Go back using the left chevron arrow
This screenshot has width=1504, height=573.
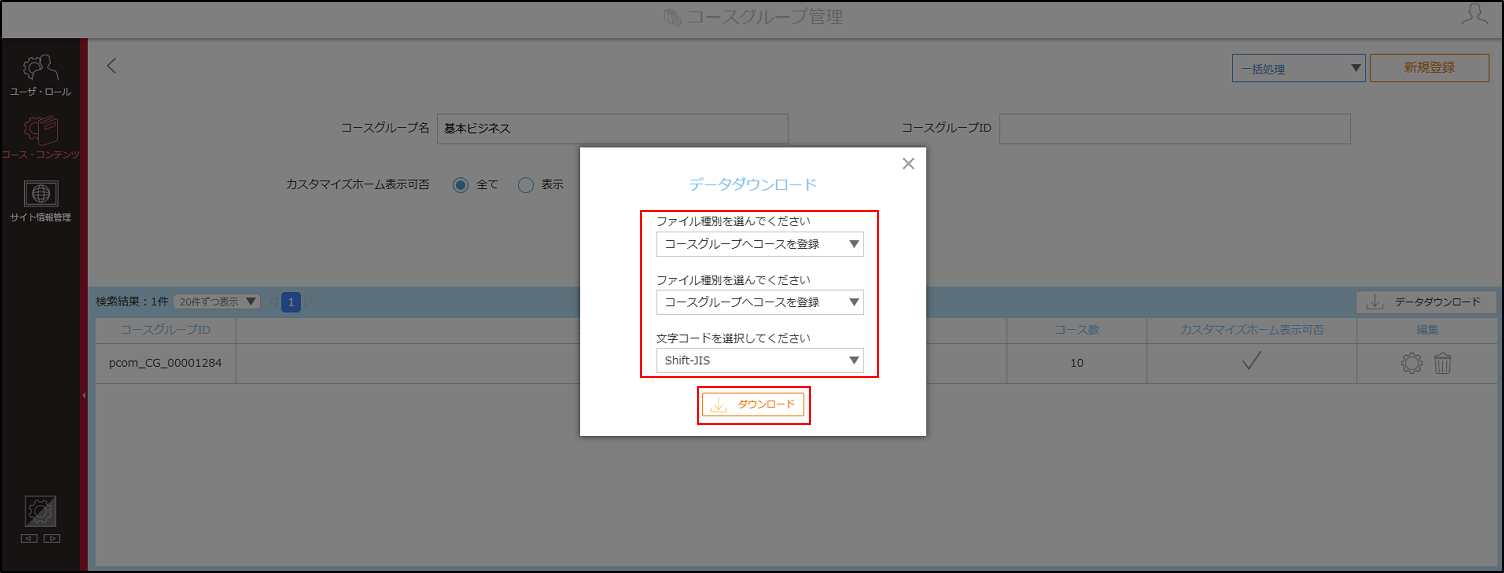click(x=112, y=66)
